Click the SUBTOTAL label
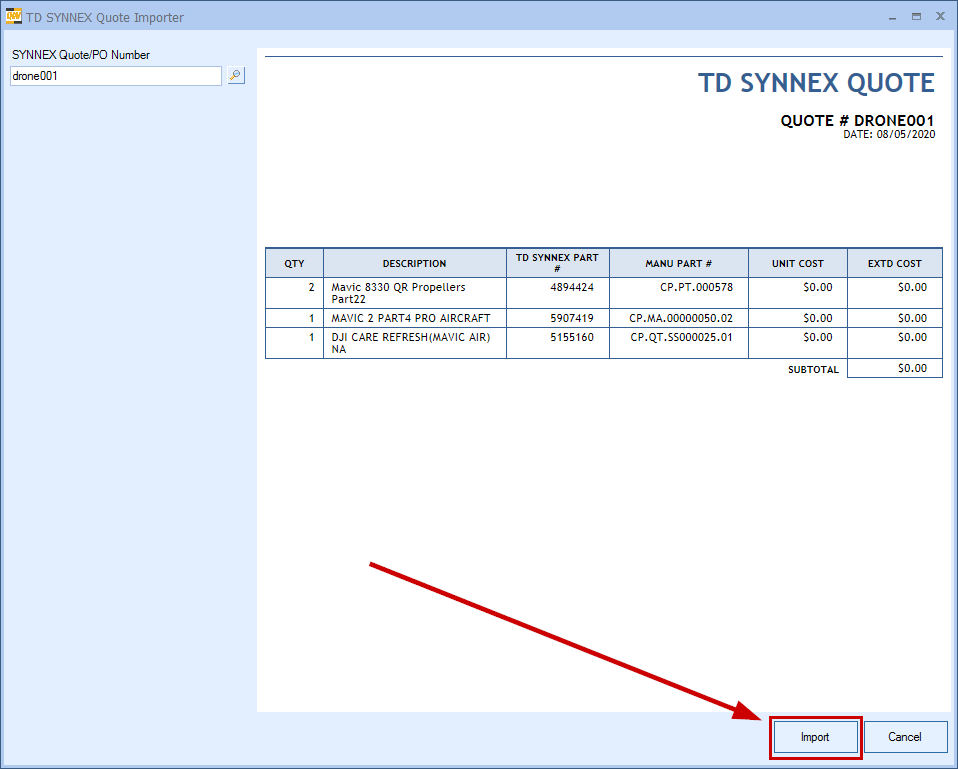 coord(813,370)
